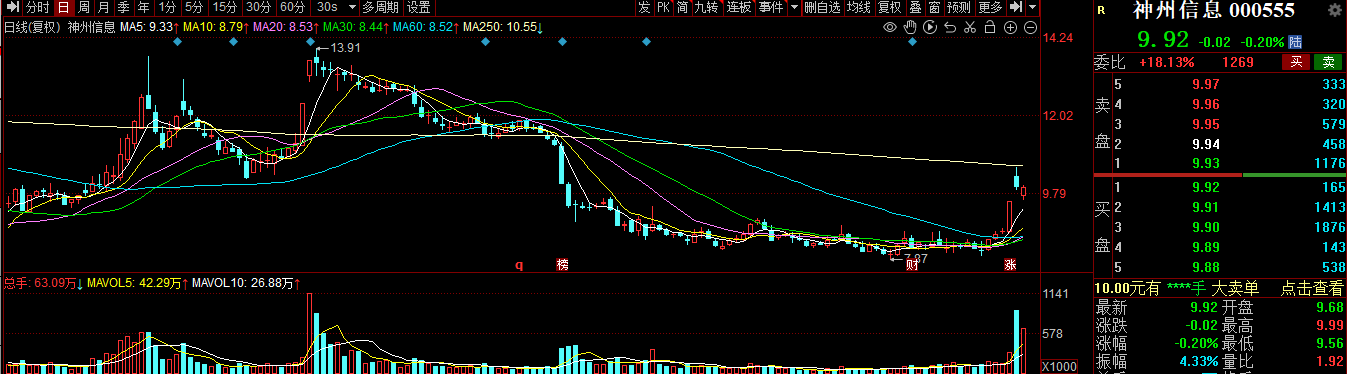This screenshot has height=374, width=1347.
Task: Select the hand pan tool icon
Action: [910, 27]
